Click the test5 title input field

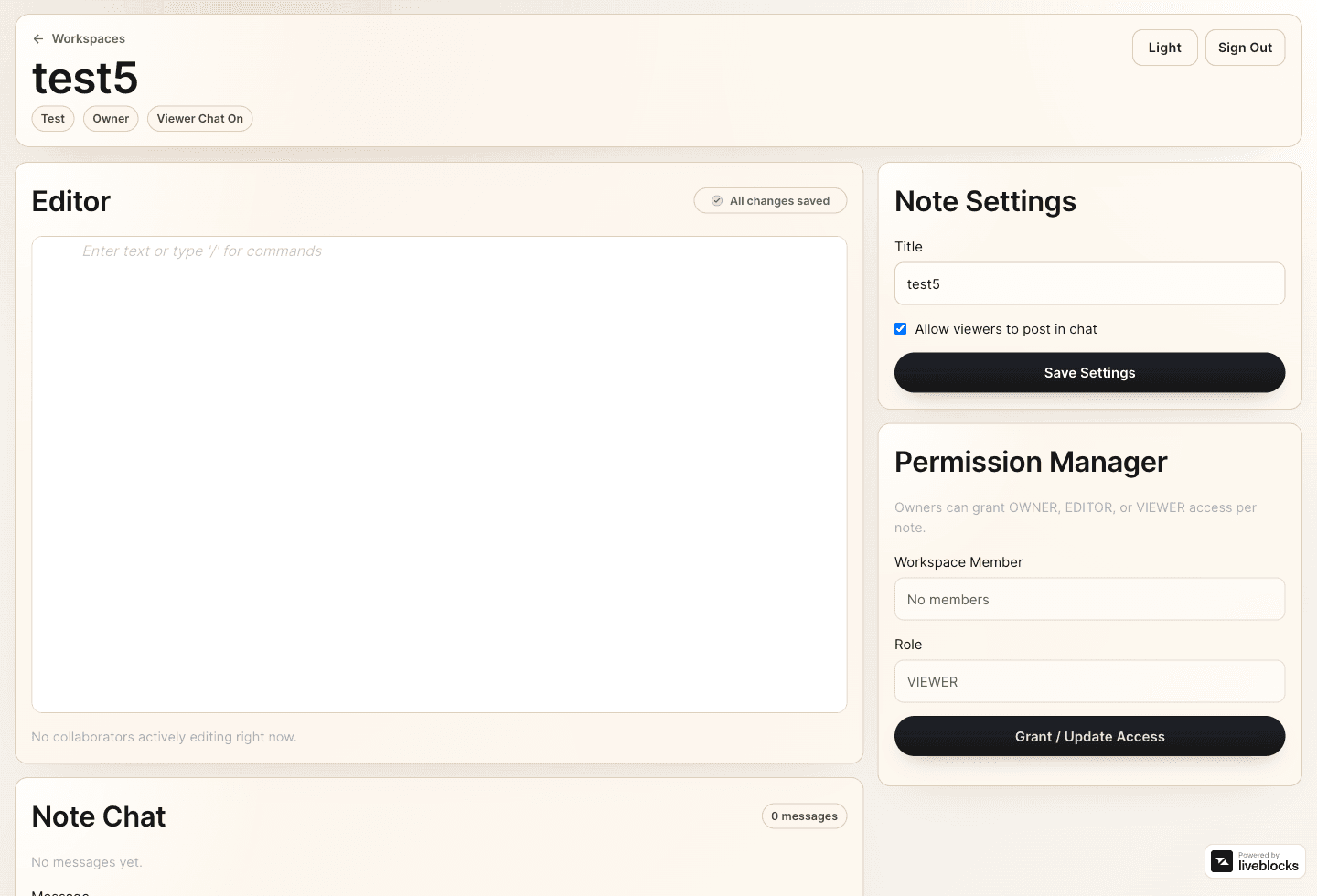coord(1089,283)
